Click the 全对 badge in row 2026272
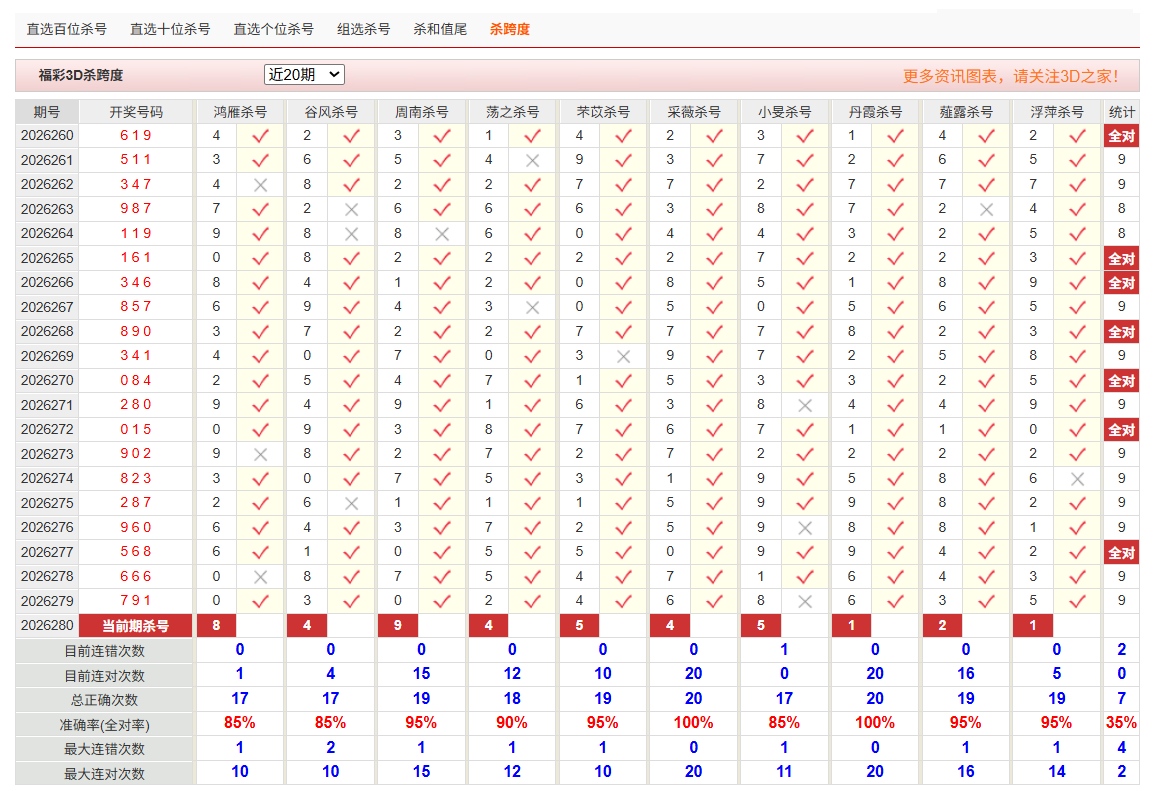 click(x=1121, y=430)
